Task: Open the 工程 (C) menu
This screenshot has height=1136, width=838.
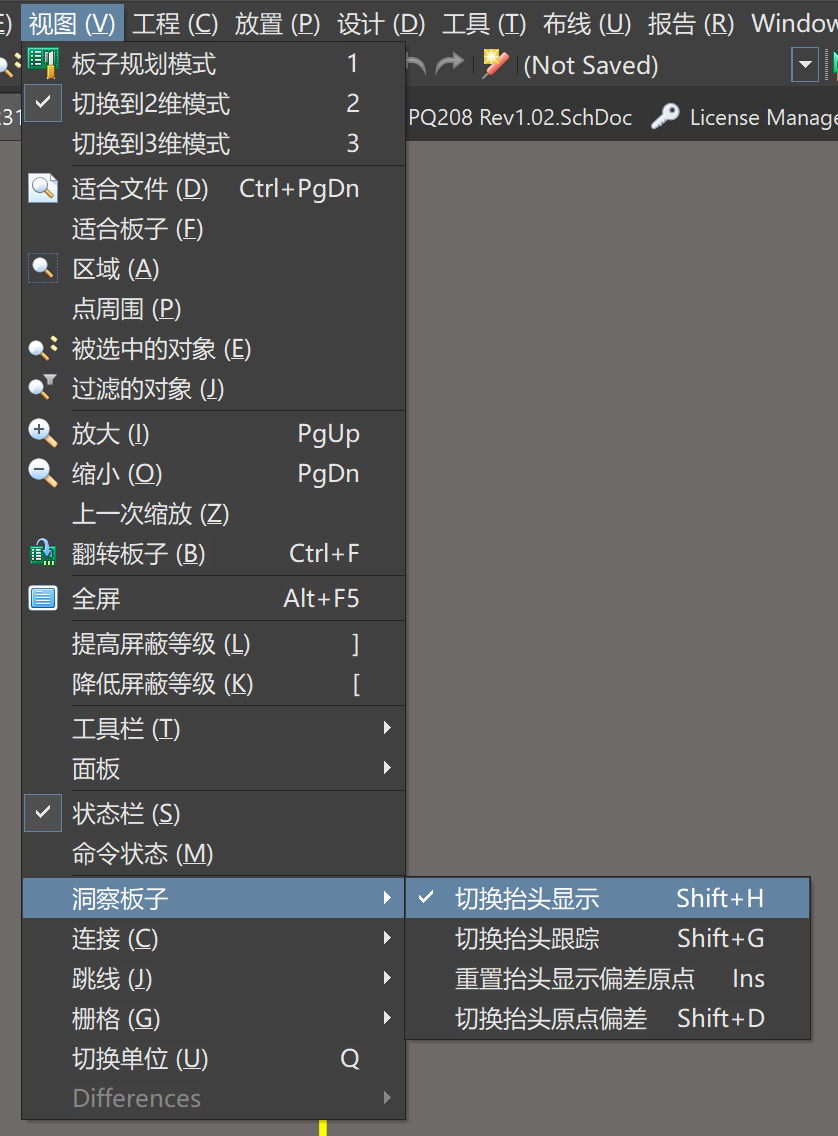Action: tap(175, 23)
